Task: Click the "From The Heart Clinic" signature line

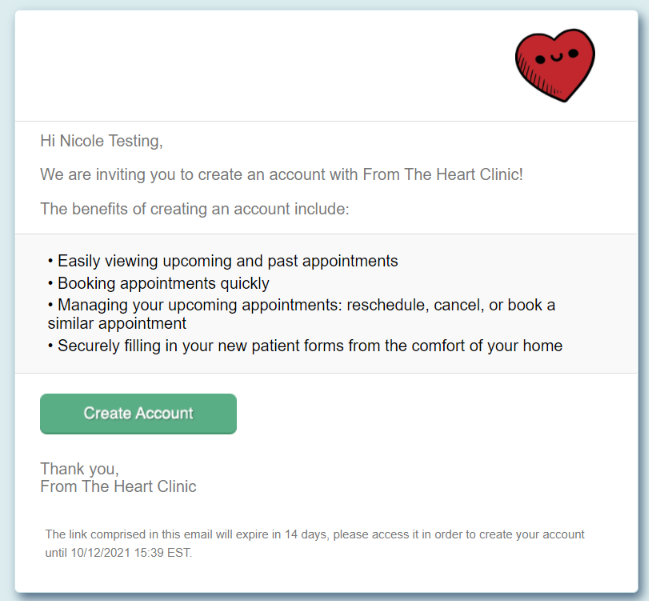Action: pos(118,487)
